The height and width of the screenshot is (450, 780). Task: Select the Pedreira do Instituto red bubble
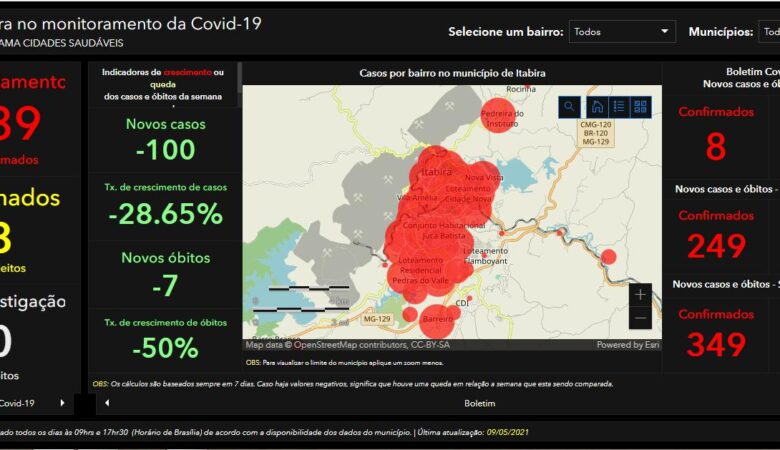click(x=498, y=115)
